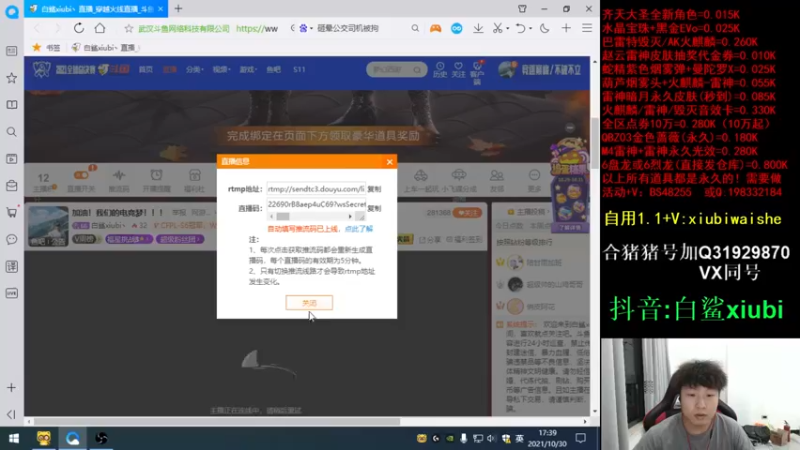Click the orange 关注 follow button

[467, 213]
